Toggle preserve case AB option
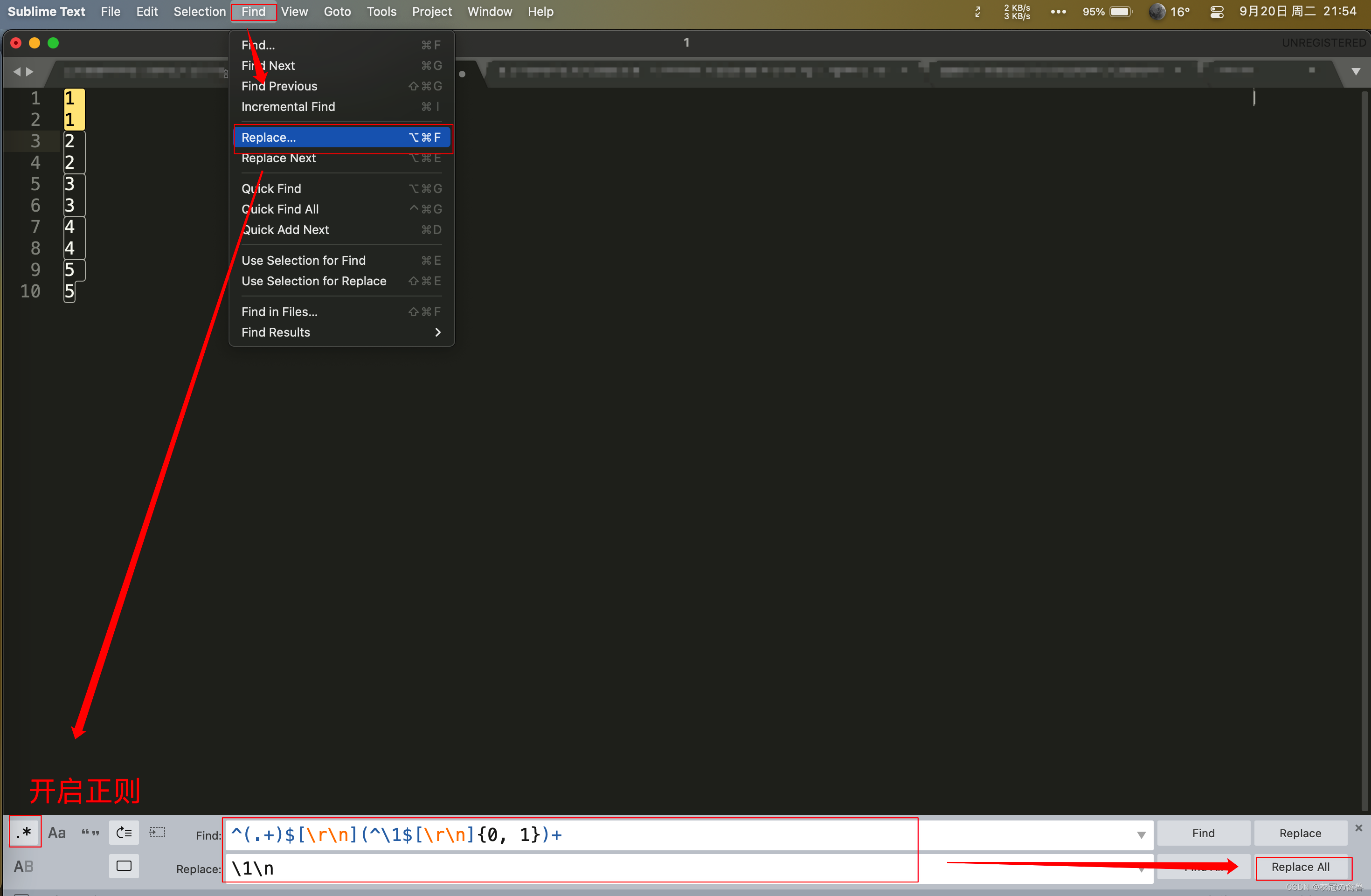Image resolution: width=1371 pixels, height=896 pixels. pyautogui.click(x=24, y=866)
